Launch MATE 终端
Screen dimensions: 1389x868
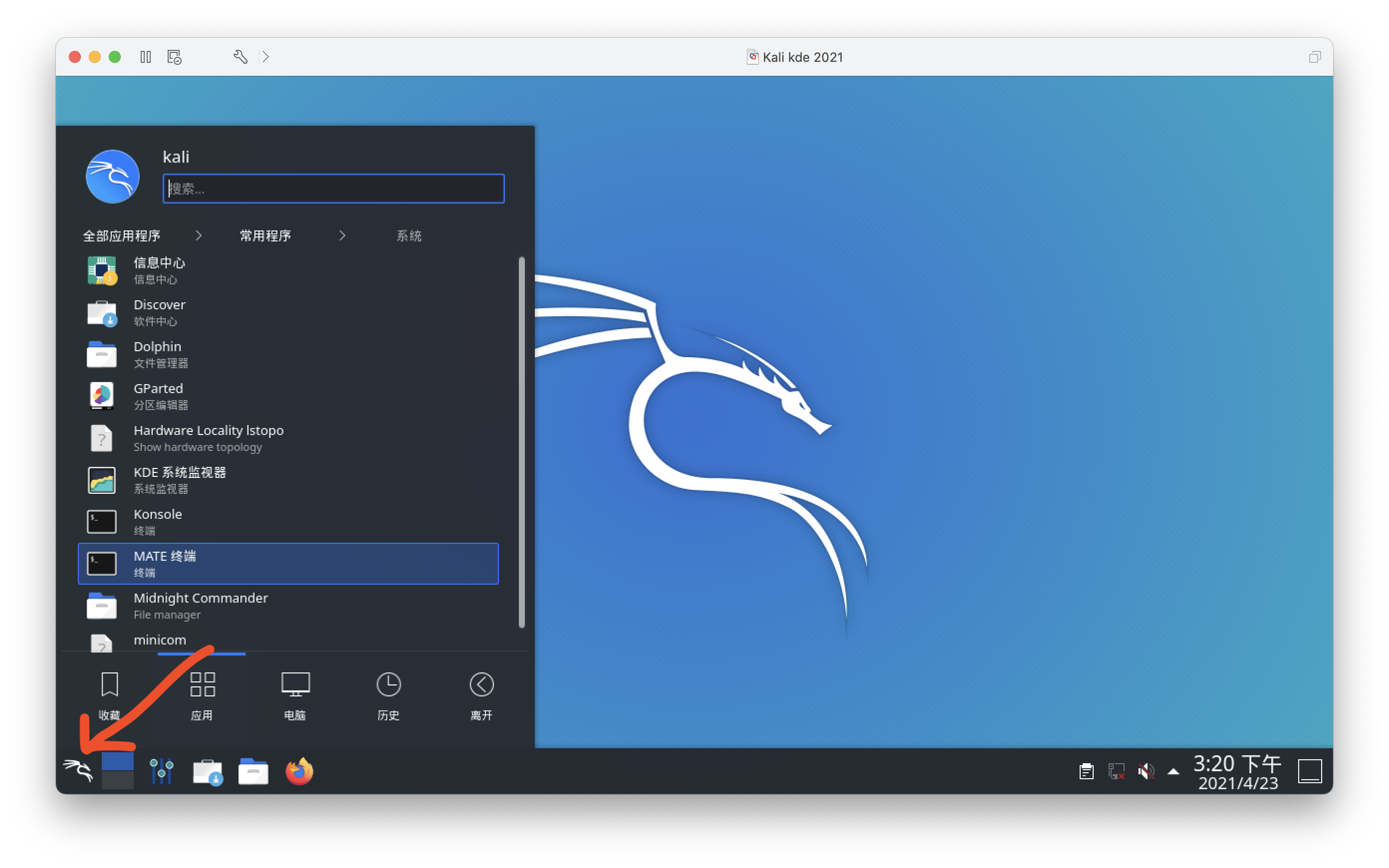point(288,564)
